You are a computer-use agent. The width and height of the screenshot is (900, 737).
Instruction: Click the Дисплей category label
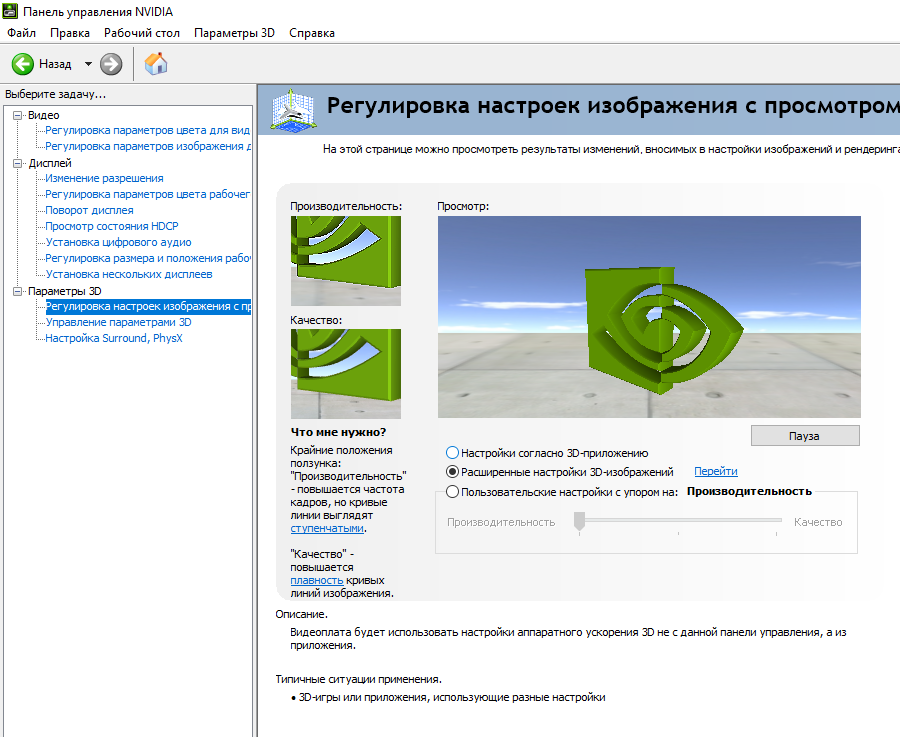(x=49, y=164)
